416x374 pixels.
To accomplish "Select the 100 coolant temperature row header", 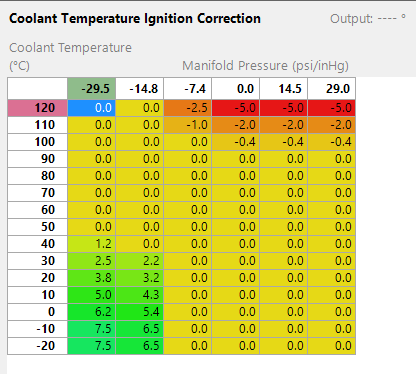I will click(x=38, y=142).
